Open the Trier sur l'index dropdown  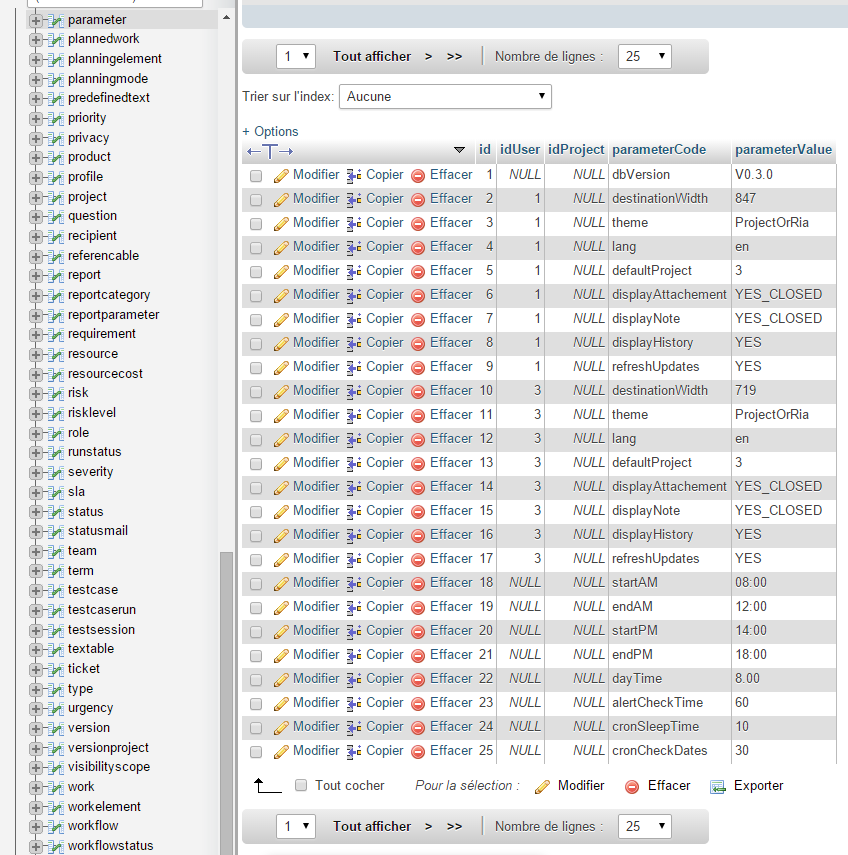[x=445, y=97]
